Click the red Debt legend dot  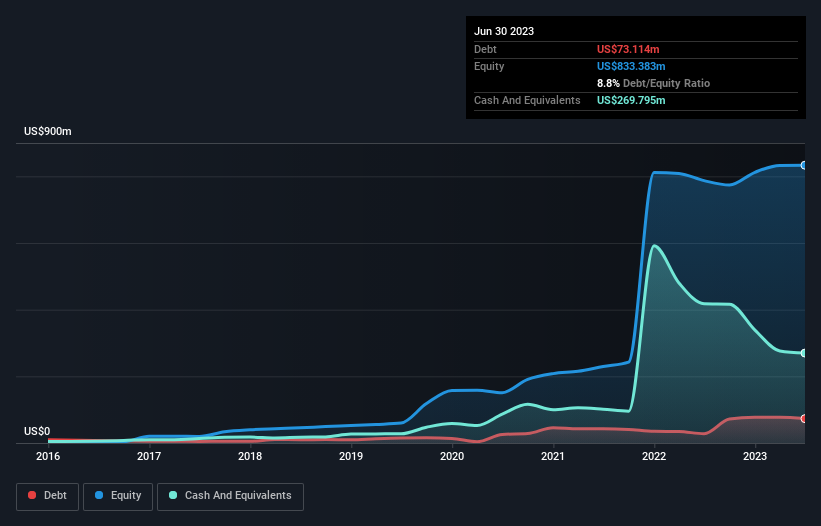pyautogui.click(x=32, y=495)
